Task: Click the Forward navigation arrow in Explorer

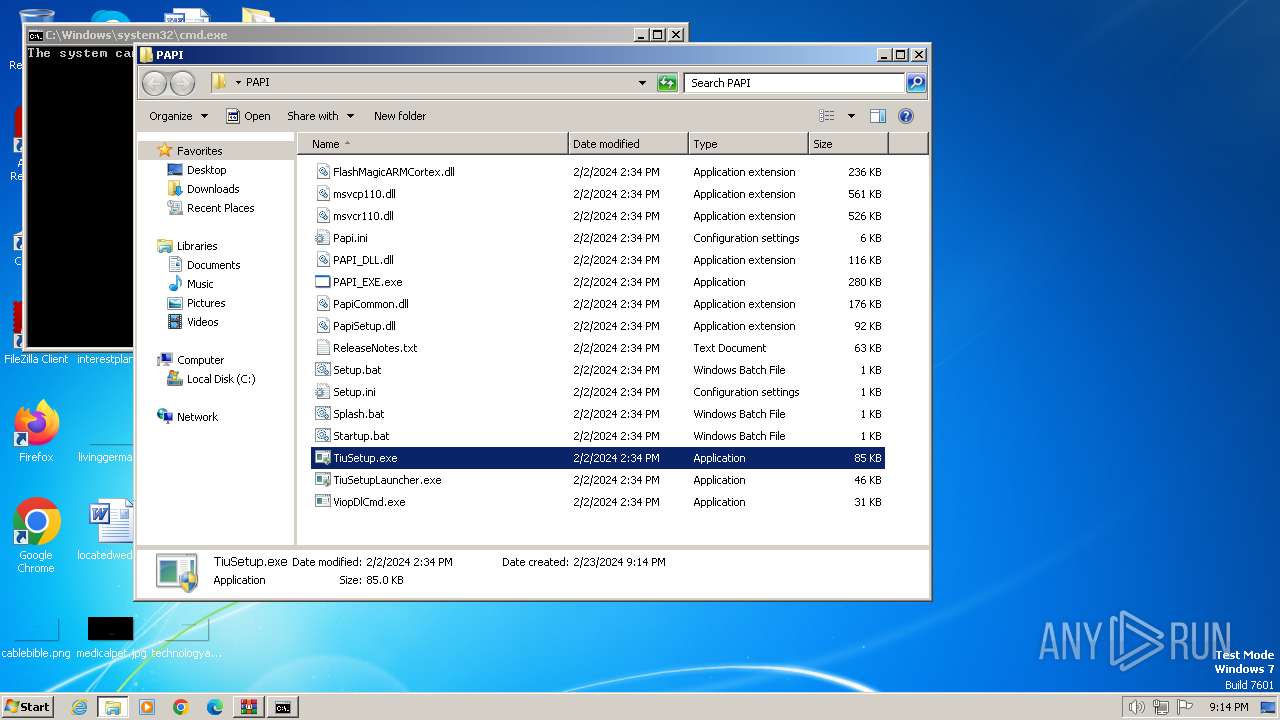Action: (183, 83)
